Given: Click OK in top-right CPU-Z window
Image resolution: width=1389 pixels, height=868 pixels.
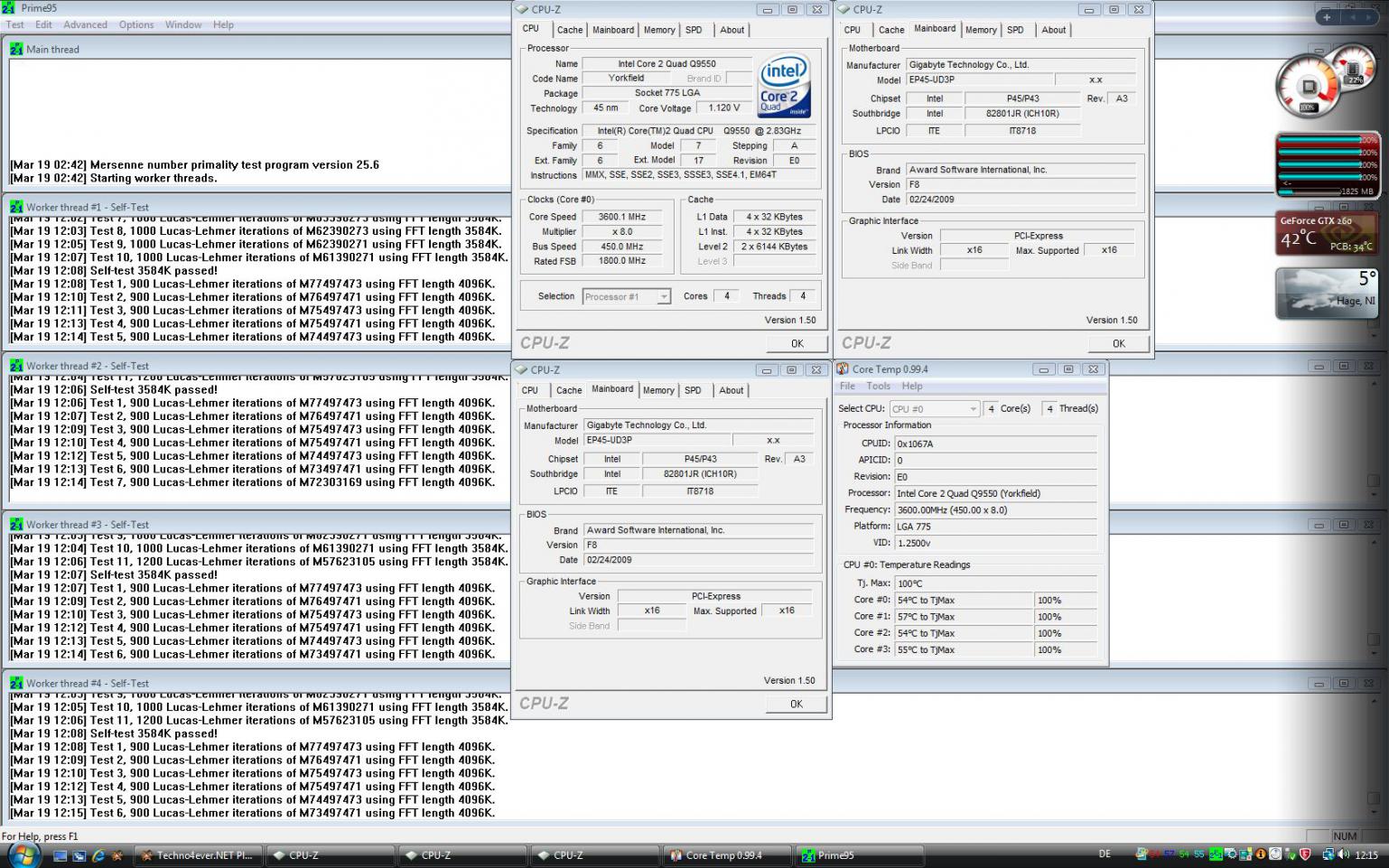Looking at the screenshot, I should [1118, 343].
